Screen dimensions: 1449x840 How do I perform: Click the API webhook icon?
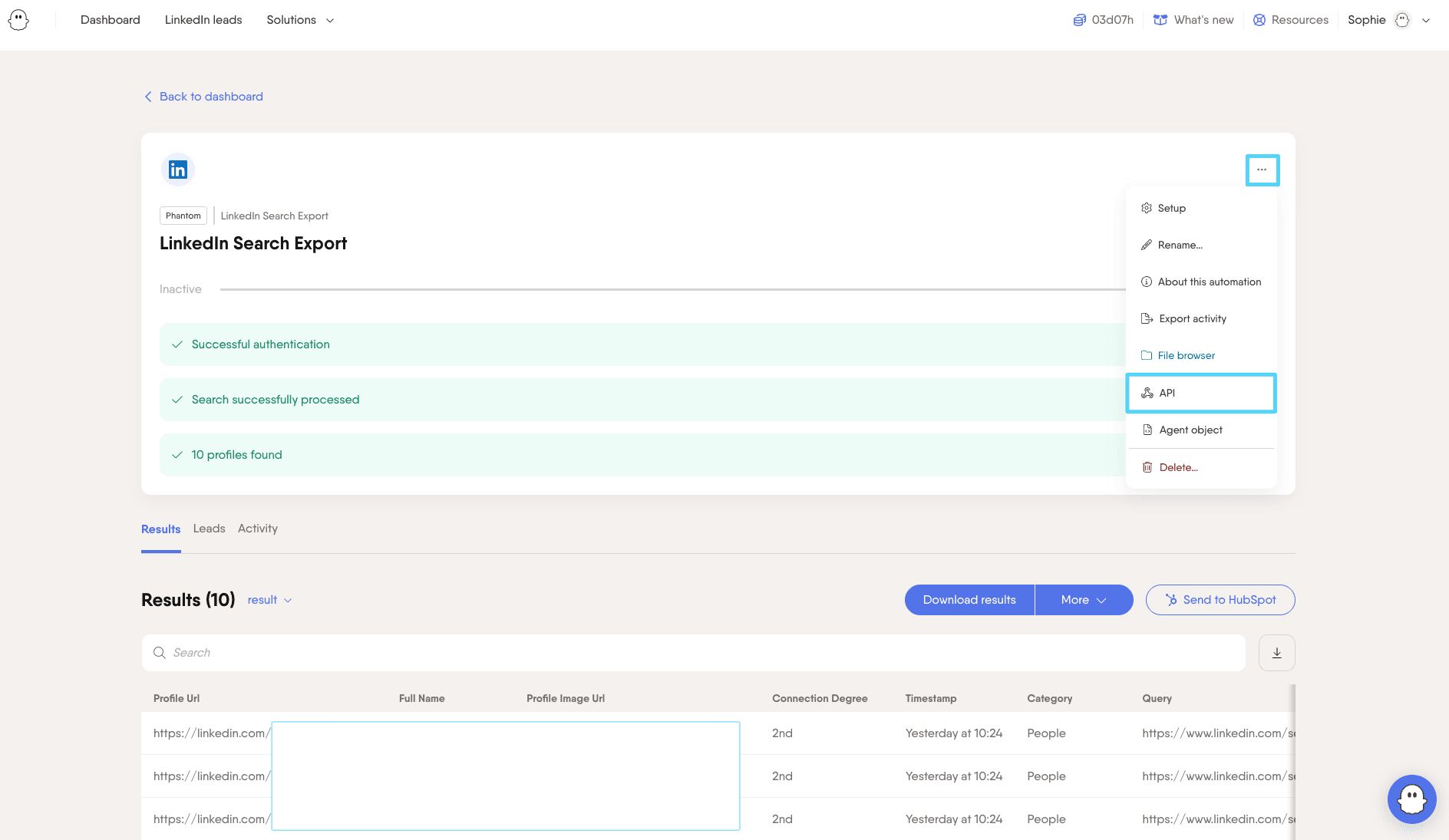[x=1147, y=393]
